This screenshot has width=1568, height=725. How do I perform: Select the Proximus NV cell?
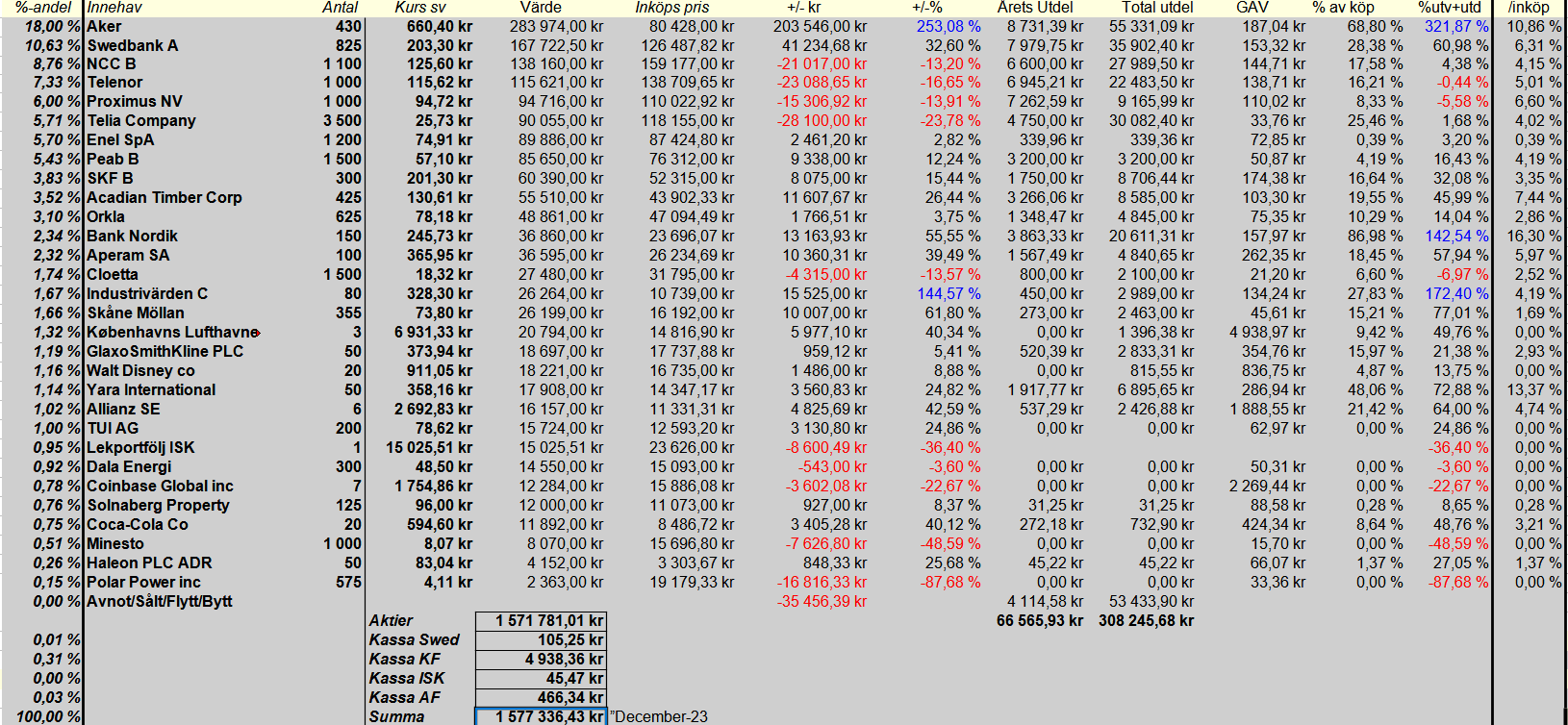[135, 102]
